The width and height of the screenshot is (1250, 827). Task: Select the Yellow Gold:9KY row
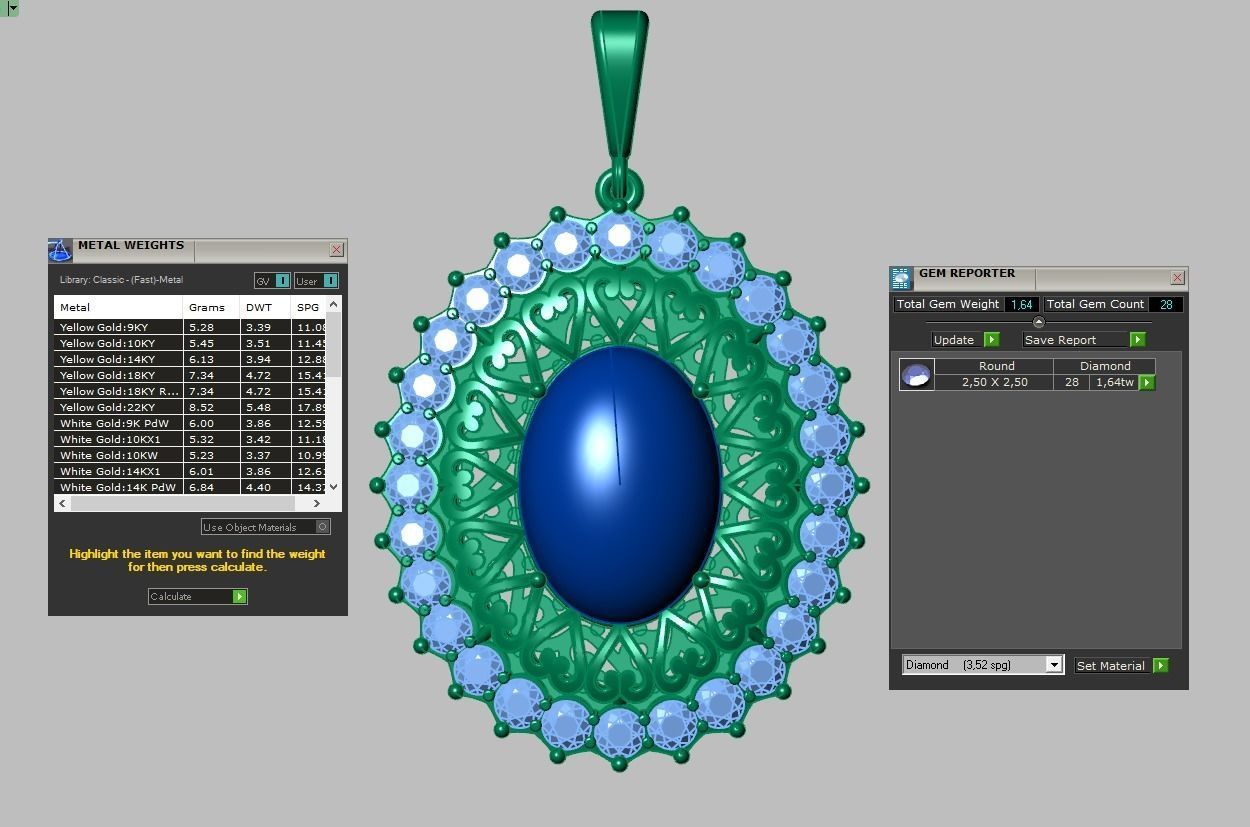tap(190, 327)
